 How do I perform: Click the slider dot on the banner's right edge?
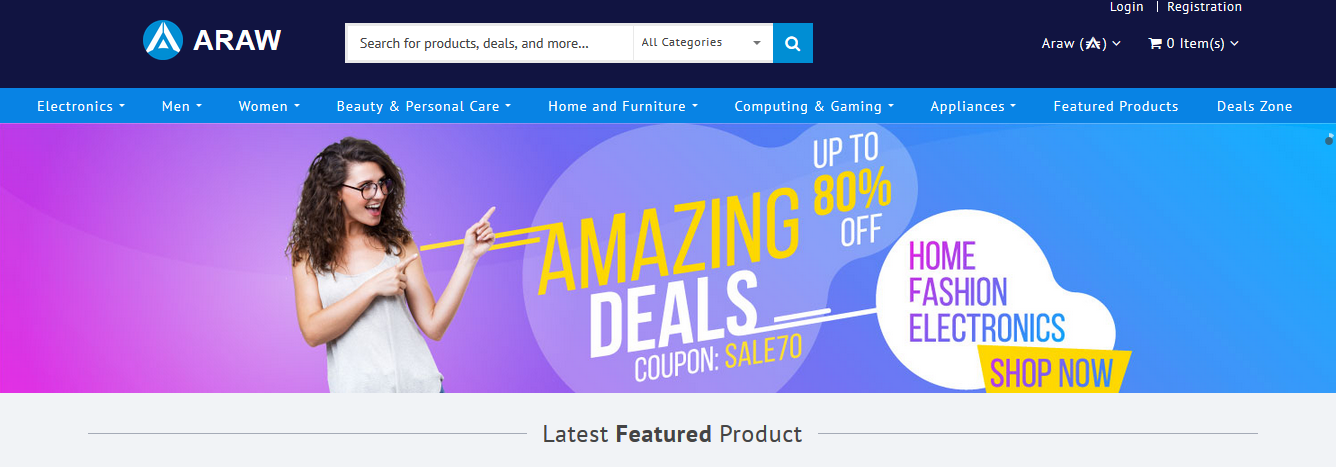pos(1329,141)
